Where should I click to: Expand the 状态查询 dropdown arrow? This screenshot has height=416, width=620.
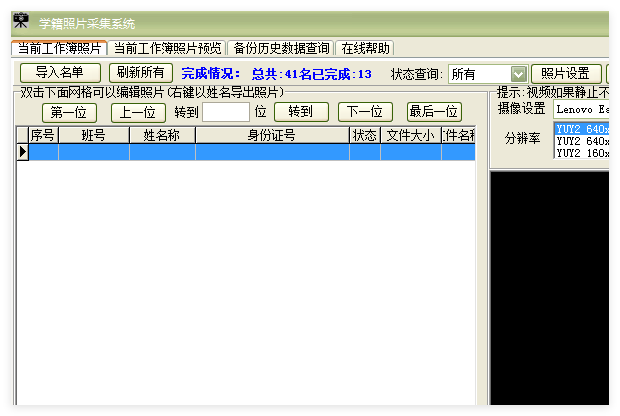518,74
